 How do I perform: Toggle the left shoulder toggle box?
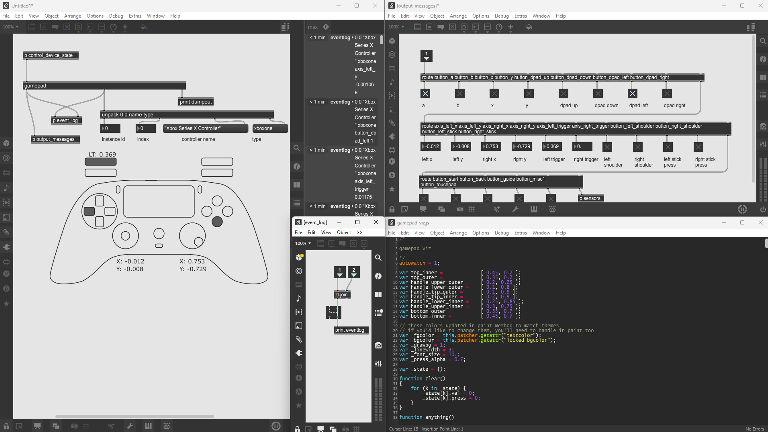pos(607,146)
